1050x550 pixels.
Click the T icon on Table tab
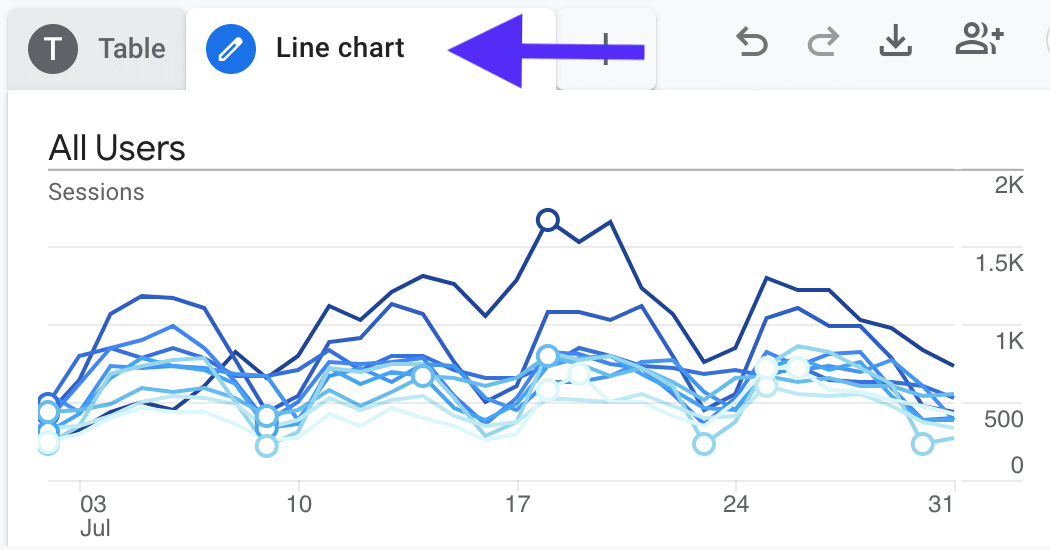53,48
